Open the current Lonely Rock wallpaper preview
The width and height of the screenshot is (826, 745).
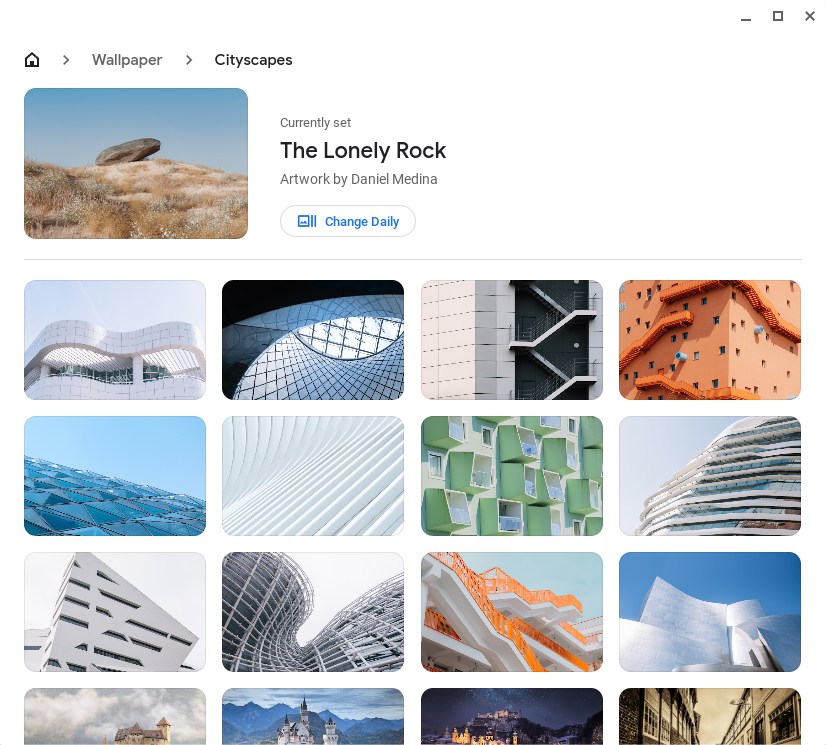pyautogui.click(x=136, y=163)
